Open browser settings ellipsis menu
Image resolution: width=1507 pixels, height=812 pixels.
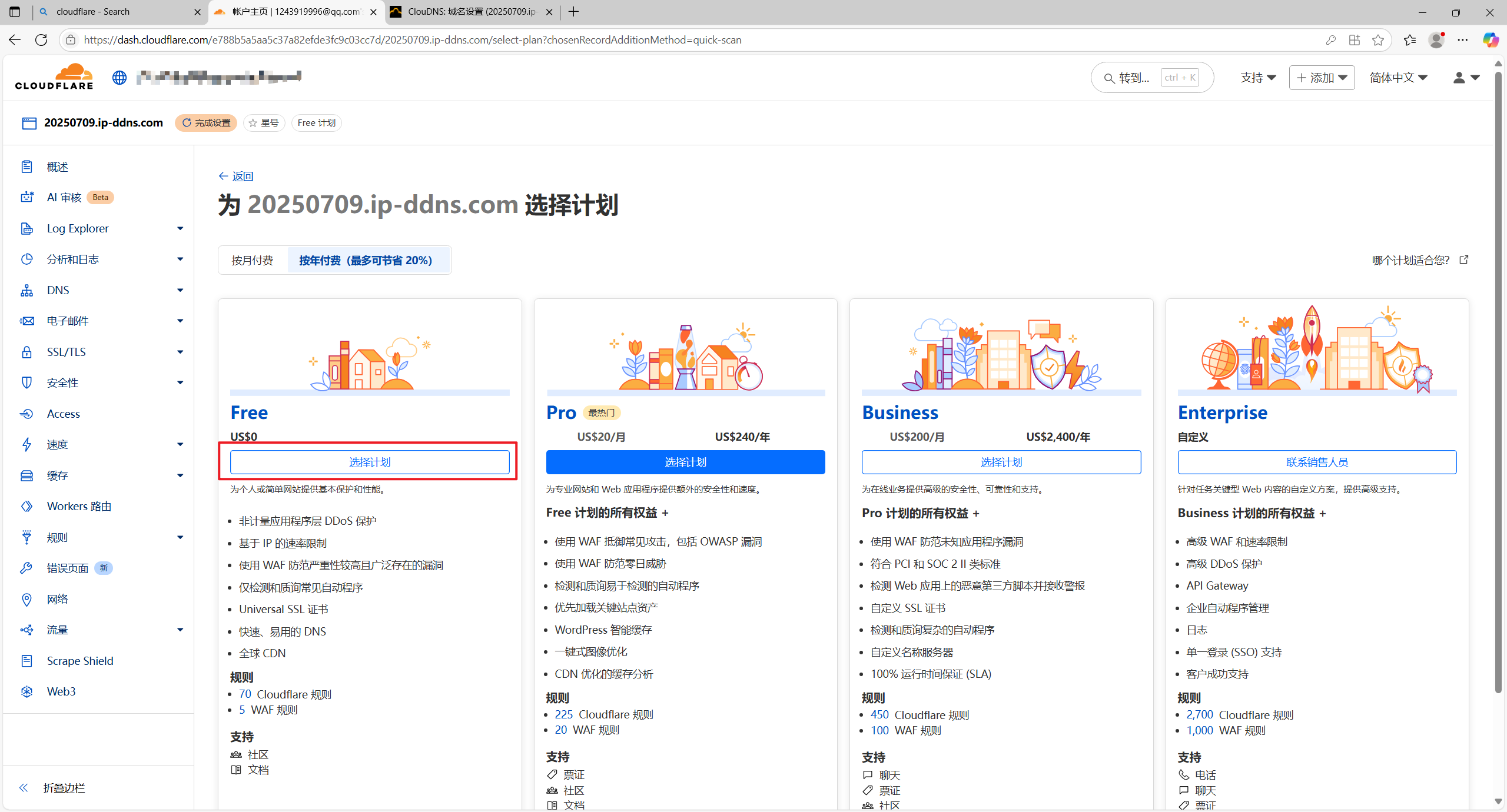(1463, 39)
